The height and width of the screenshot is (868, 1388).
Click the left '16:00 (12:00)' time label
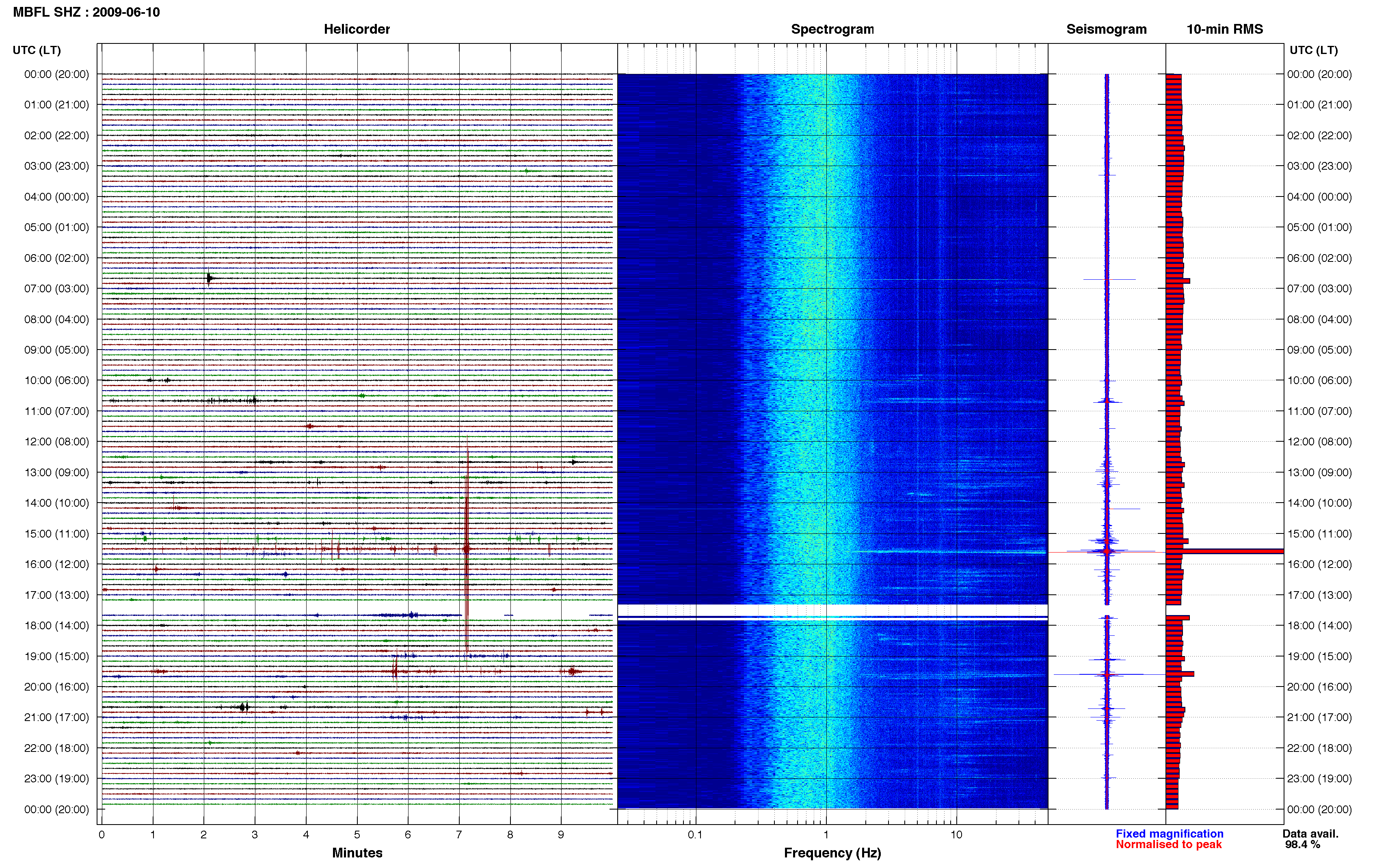coord(56,564)
